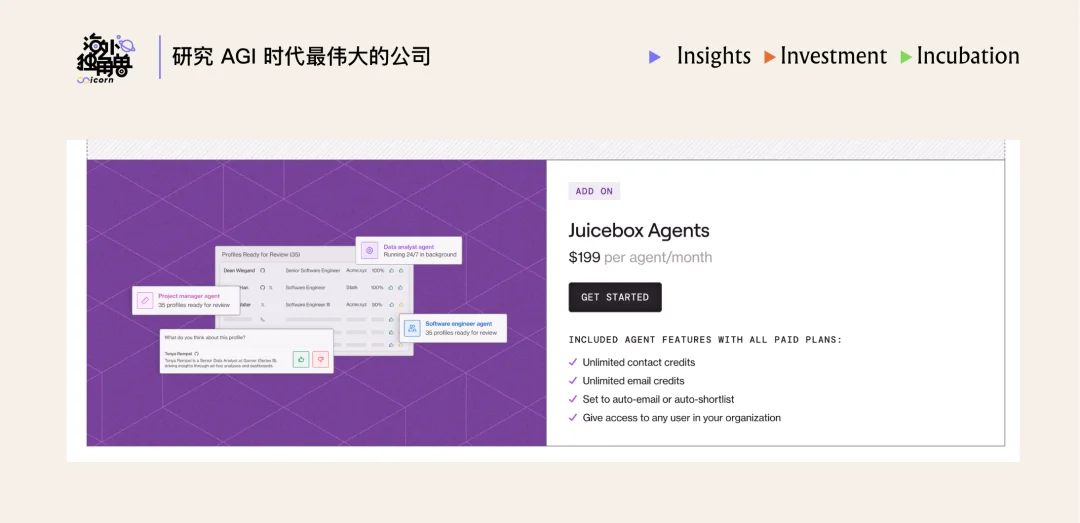Click the phone icon in the placeholder row

[x=262, y=320]
